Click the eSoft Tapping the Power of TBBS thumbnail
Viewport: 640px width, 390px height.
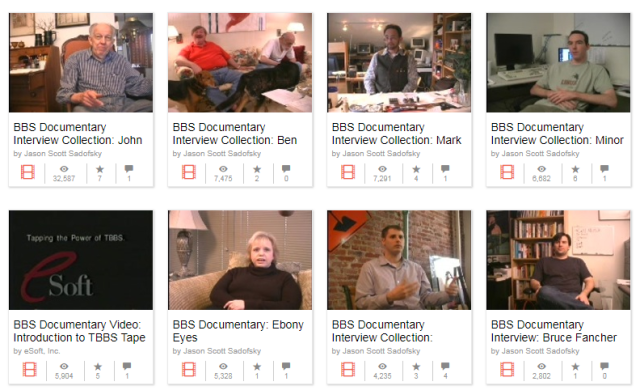click(81, 260)
